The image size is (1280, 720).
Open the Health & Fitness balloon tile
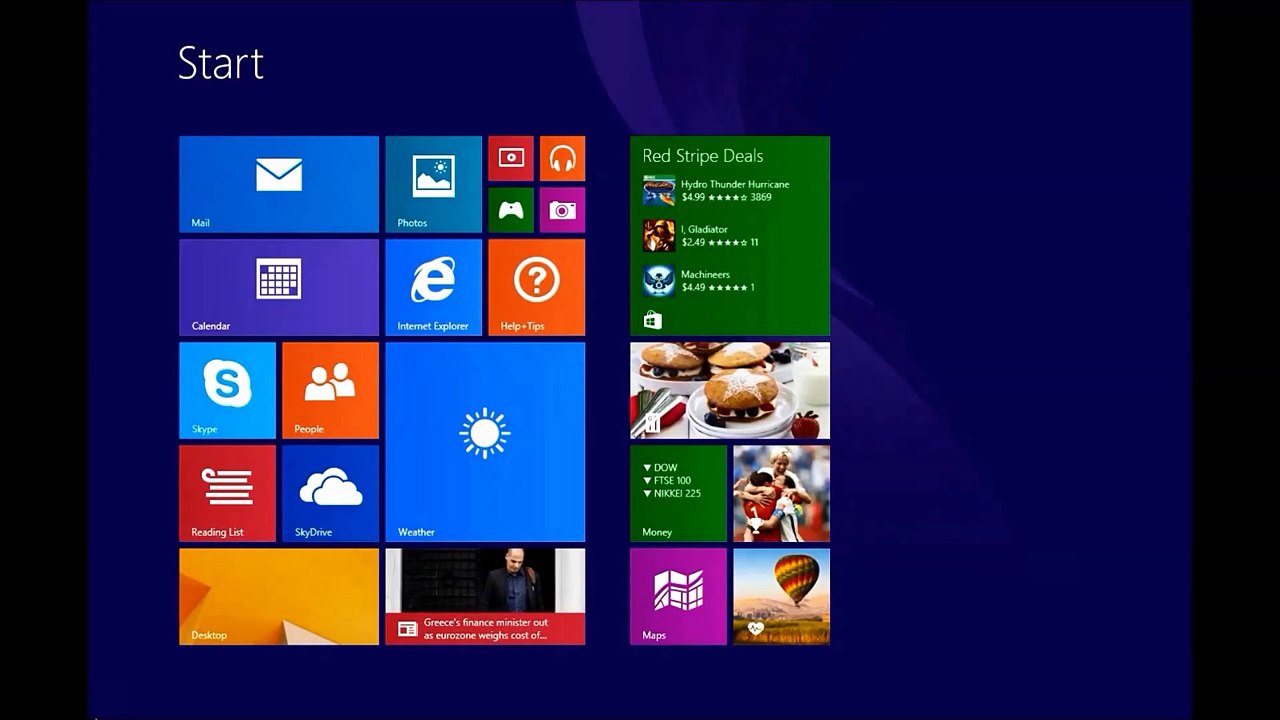781,596
